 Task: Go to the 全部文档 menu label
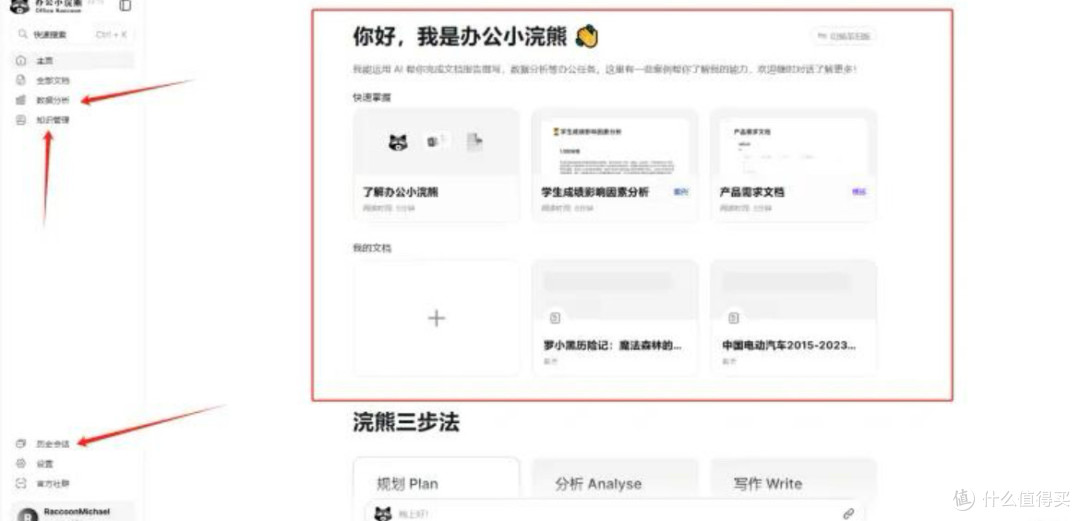pos(53,81)
